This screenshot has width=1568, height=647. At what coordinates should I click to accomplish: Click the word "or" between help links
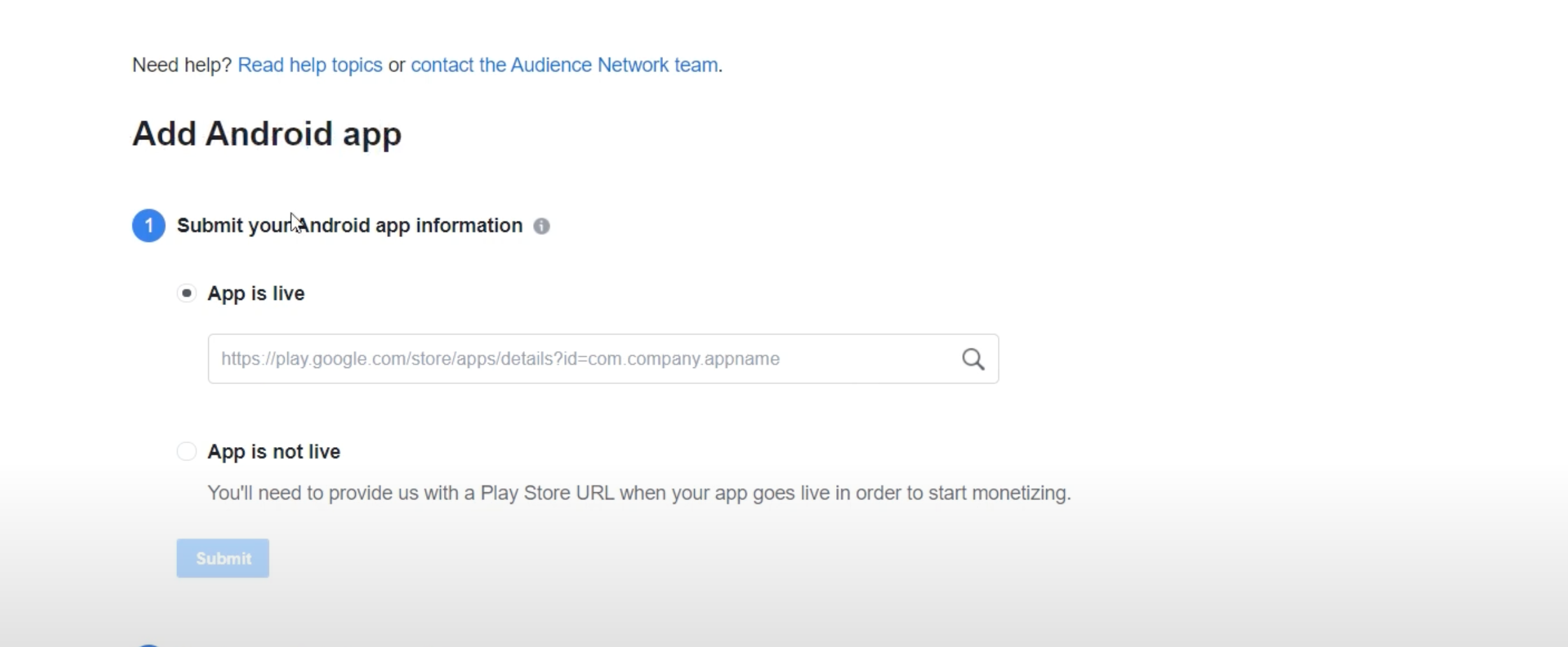[x=396, y=65]
